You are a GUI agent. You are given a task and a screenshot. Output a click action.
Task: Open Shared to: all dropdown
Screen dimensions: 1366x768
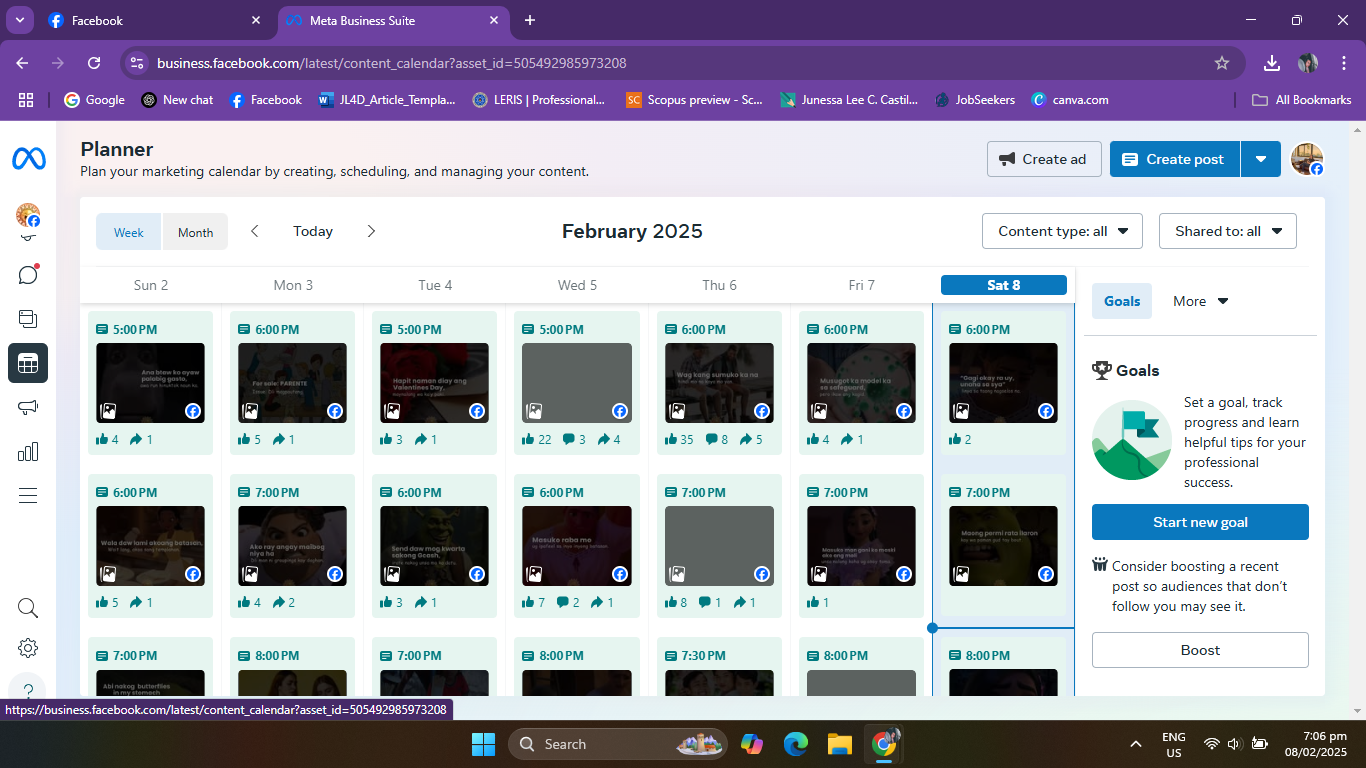click(1228, 231)
